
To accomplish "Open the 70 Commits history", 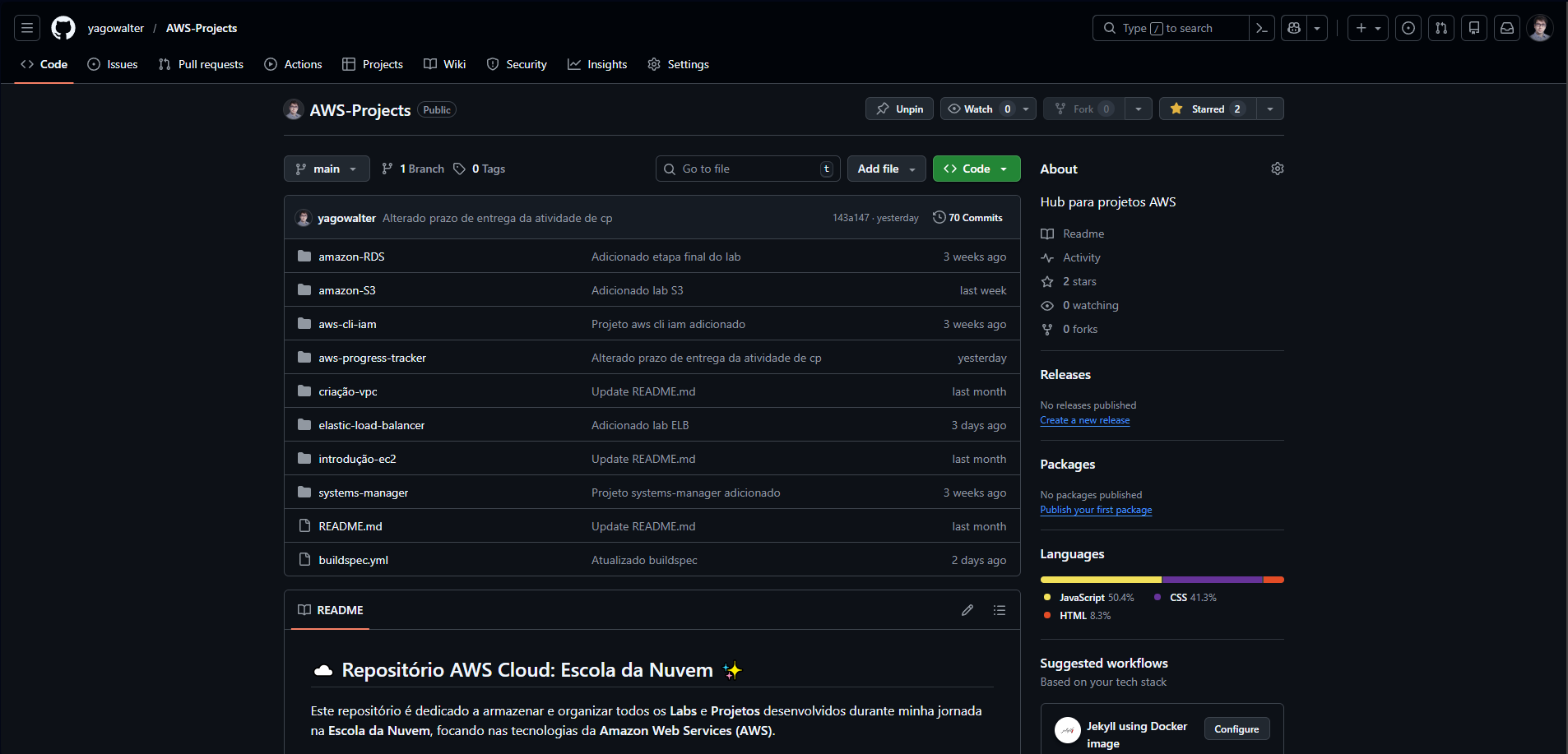I will (967, 218).
